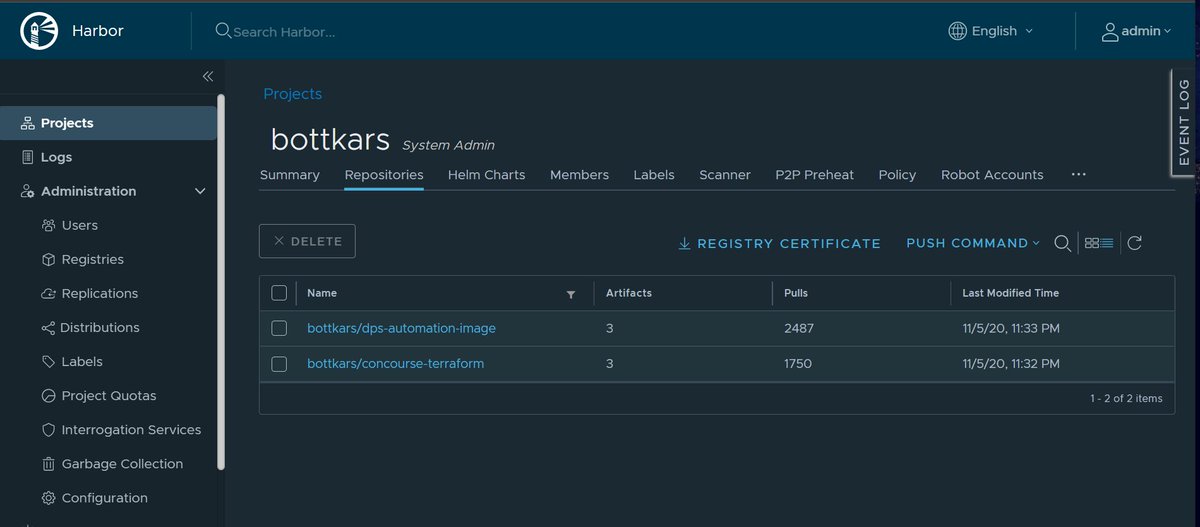The width and height of the screenshot is (1200, 527).
Task: Open the admin account dropdown
Action: point(1137,31)
